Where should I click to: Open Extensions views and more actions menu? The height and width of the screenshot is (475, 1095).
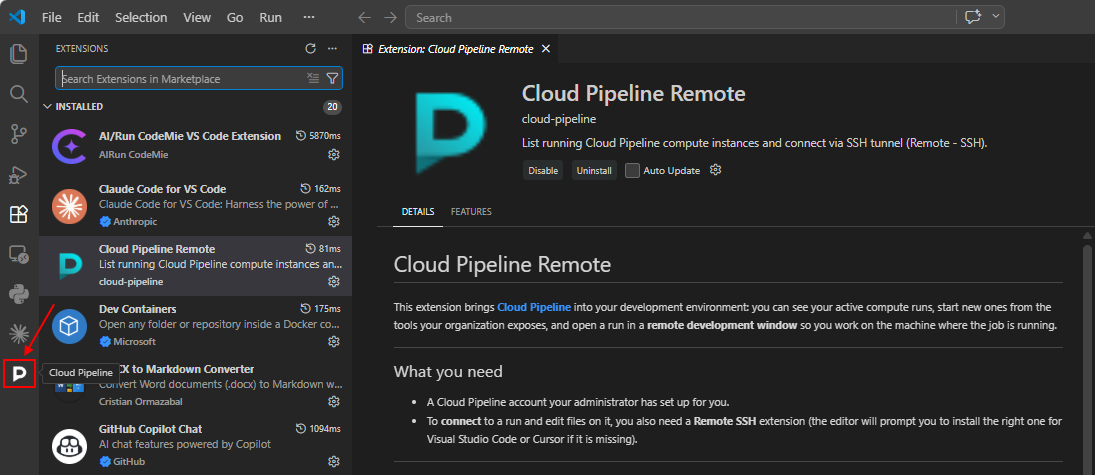(x=332, y=49)
